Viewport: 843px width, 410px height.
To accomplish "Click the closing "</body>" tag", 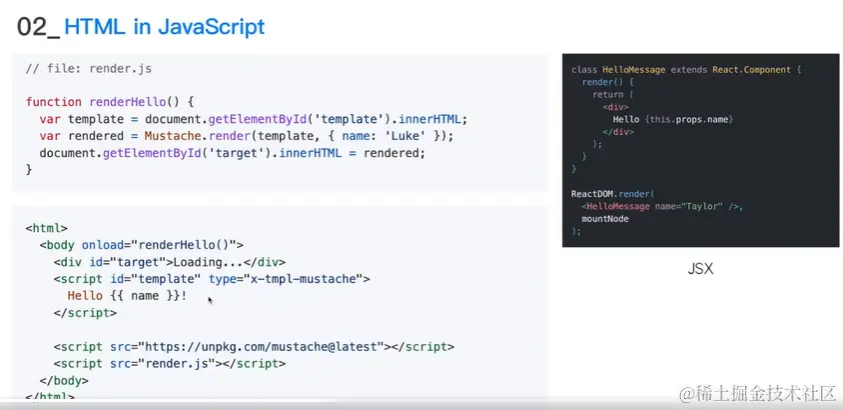I will pos(64,380).
